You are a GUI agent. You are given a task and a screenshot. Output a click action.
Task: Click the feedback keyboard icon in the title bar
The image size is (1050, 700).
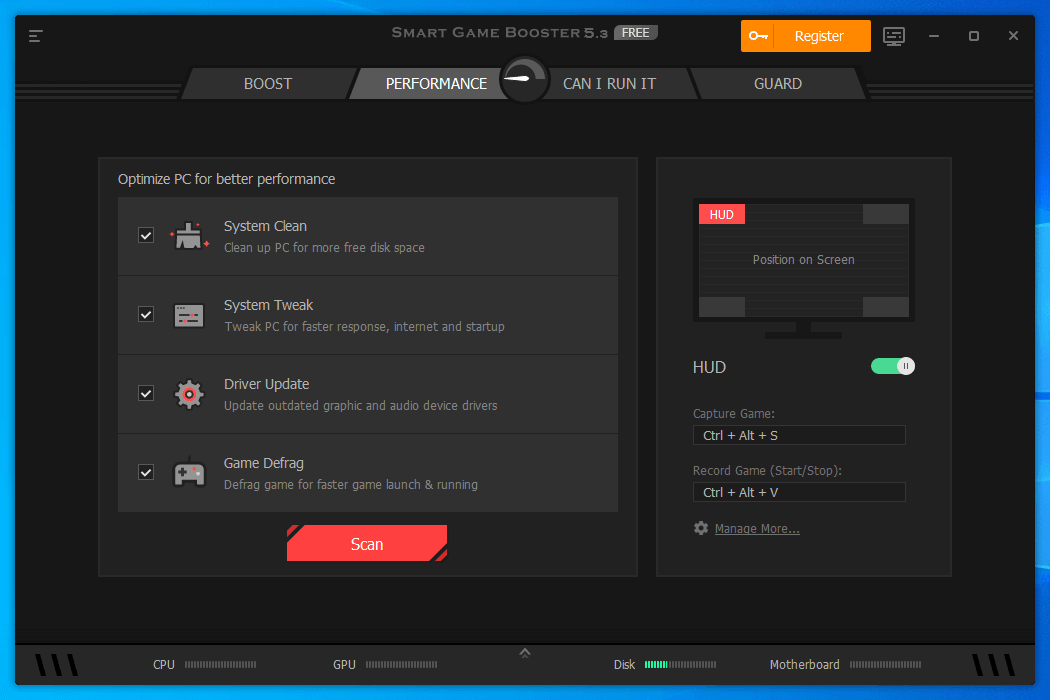coord(894,36)
